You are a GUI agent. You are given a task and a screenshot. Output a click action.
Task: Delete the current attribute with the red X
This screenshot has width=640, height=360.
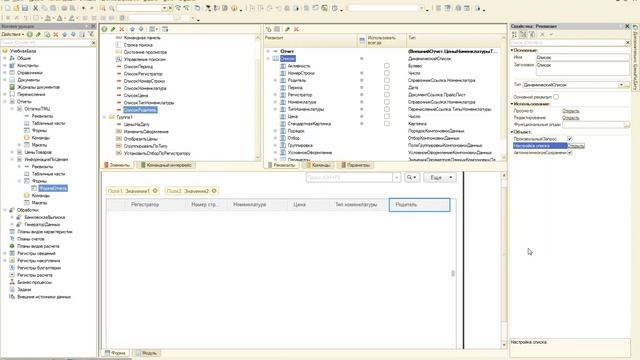click(296, 29)
